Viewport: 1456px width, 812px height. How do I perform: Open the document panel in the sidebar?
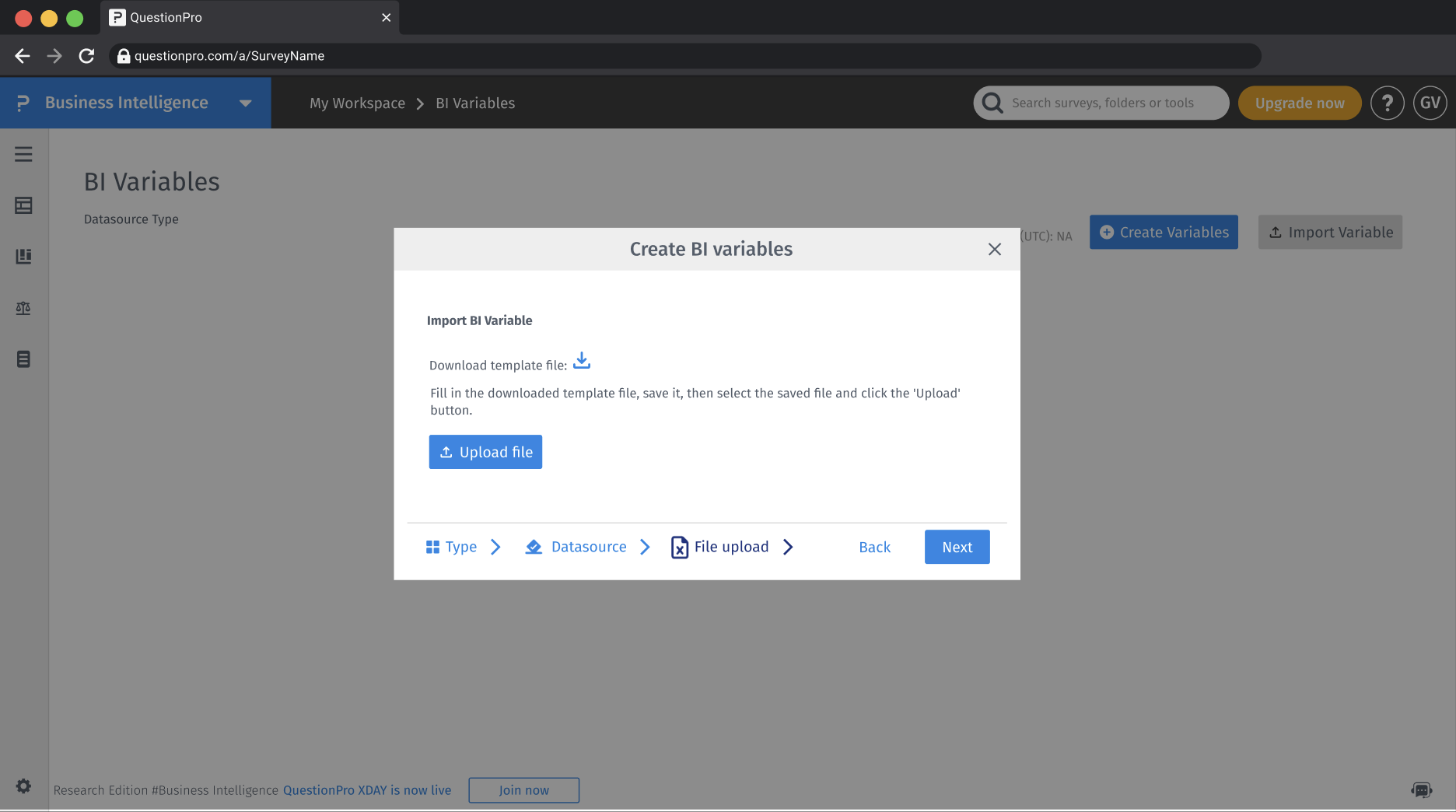click(23, 359)
